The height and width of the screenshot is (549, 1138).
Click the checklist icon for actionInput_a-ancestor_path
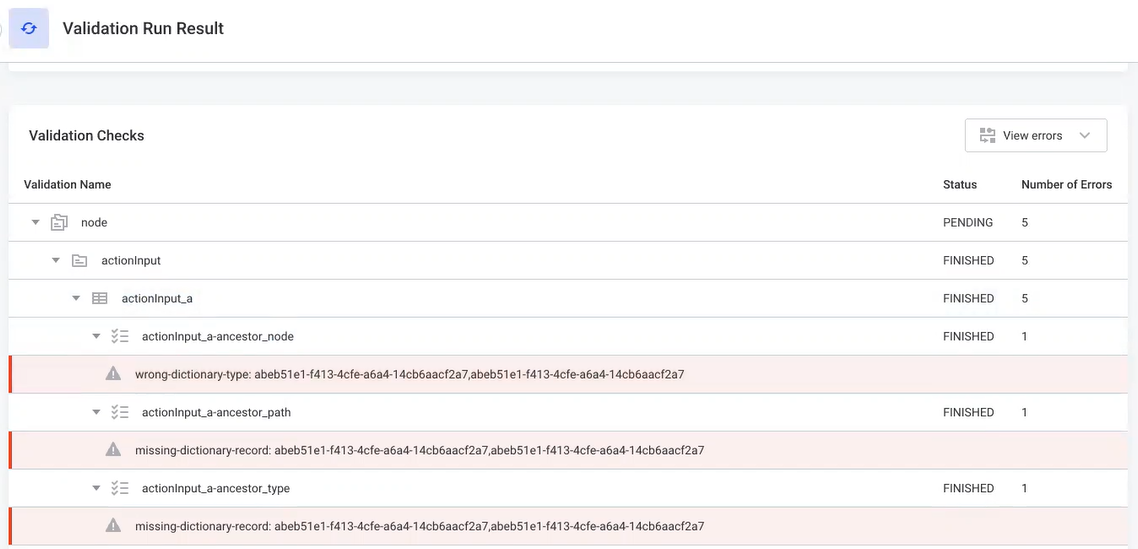[x=120, y=413]
